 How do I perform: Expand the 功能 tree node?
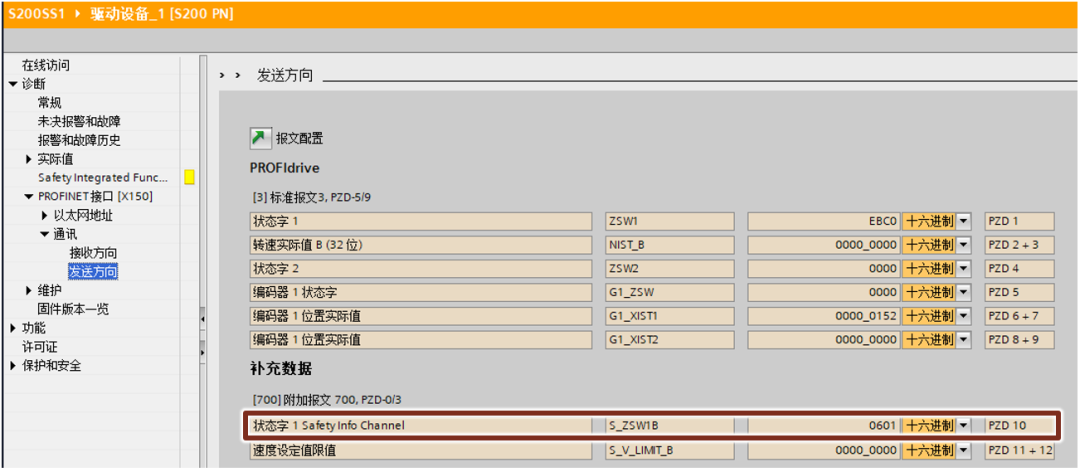click(13, 327)
